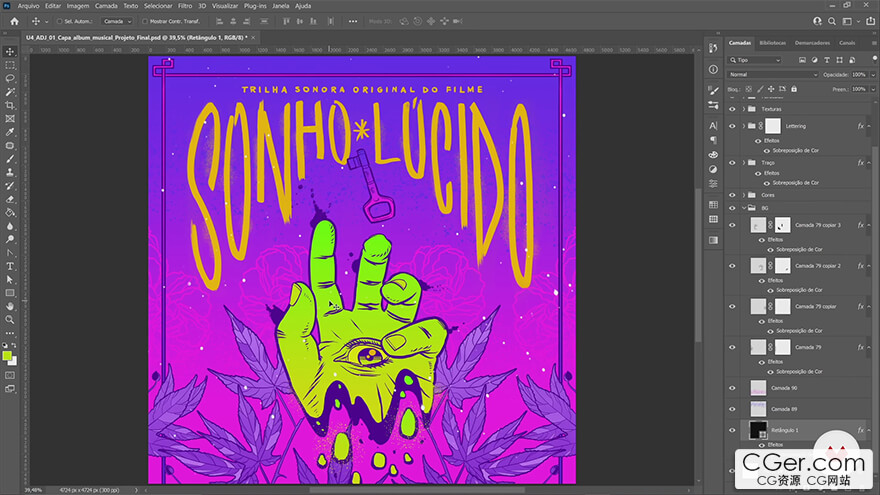Screen dimensions: 880x495
Task: Switch to the Bibliotecas tab
Action: (772, 43)
